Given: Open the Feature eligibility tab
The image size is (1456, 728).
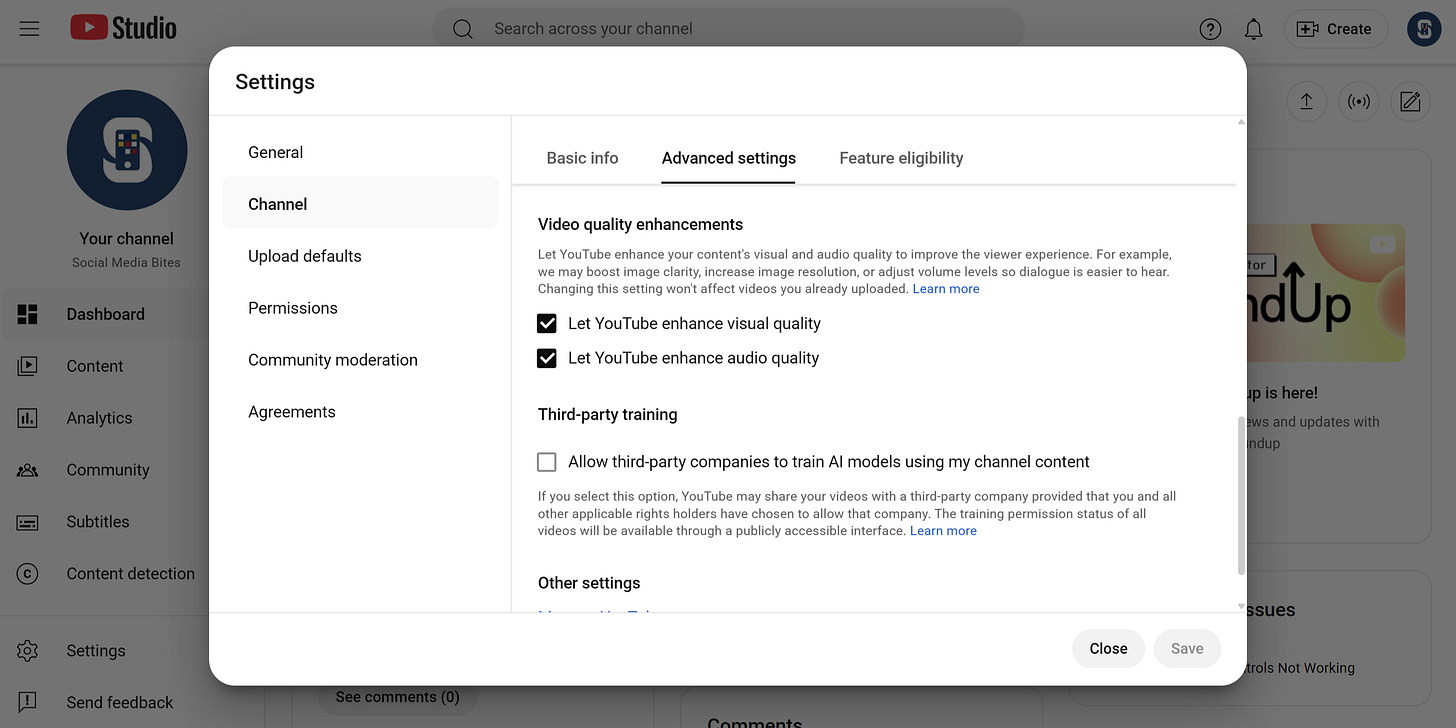Looking at the screenshot, I should 901,158.
